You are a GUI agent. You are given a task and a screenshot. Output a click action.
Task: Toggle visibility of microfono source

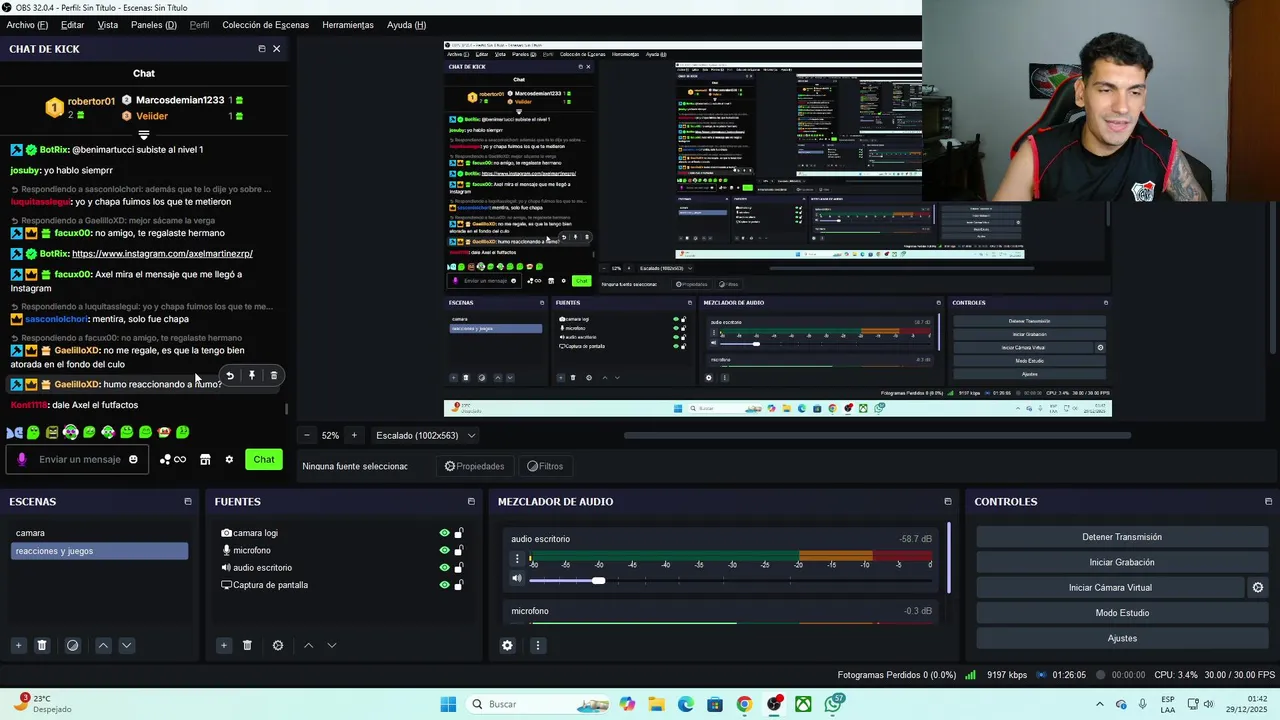[444, 551]
